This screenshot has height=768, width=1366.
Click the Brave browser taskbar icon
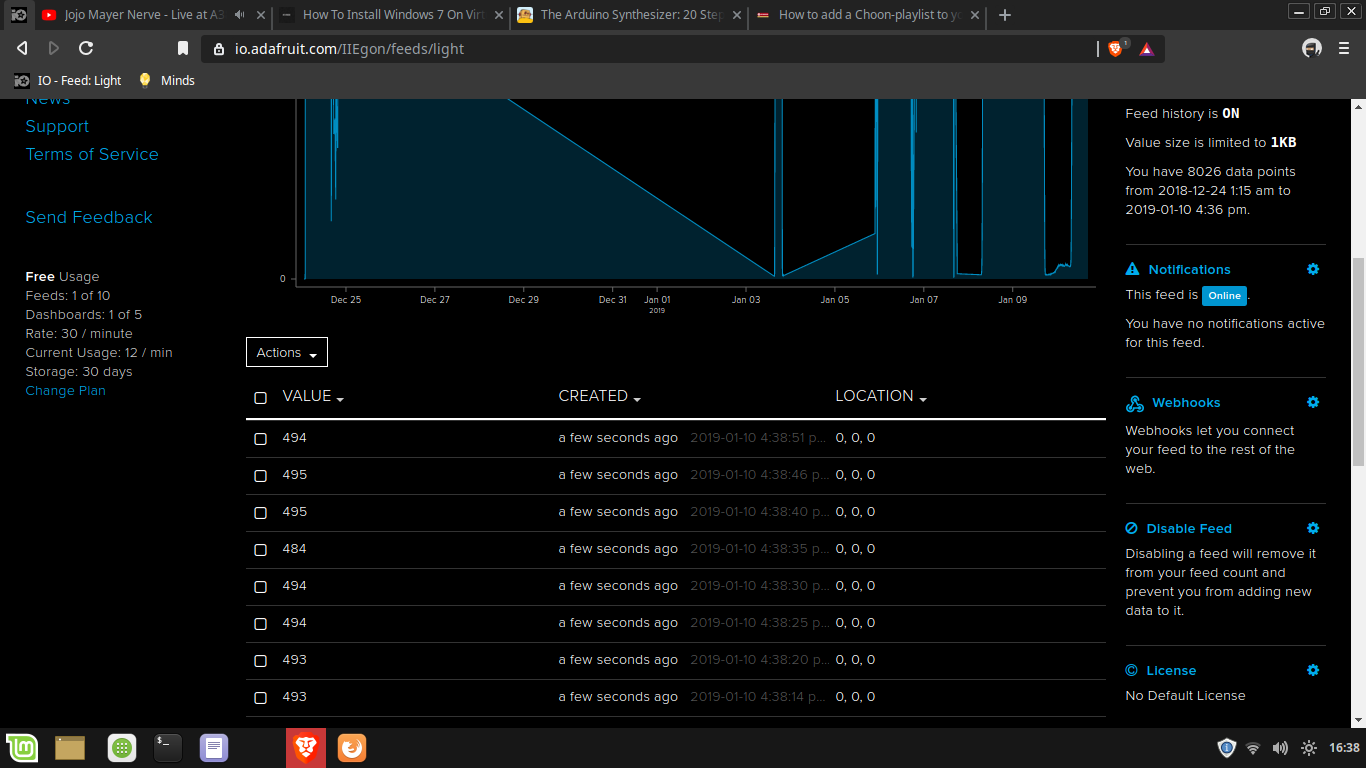tap(306, 747)
